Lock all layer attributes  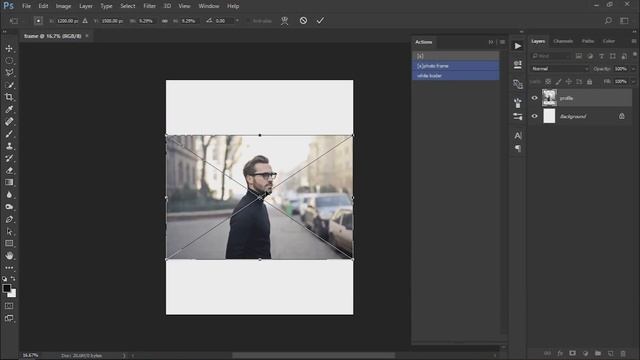tap(589, 82)
